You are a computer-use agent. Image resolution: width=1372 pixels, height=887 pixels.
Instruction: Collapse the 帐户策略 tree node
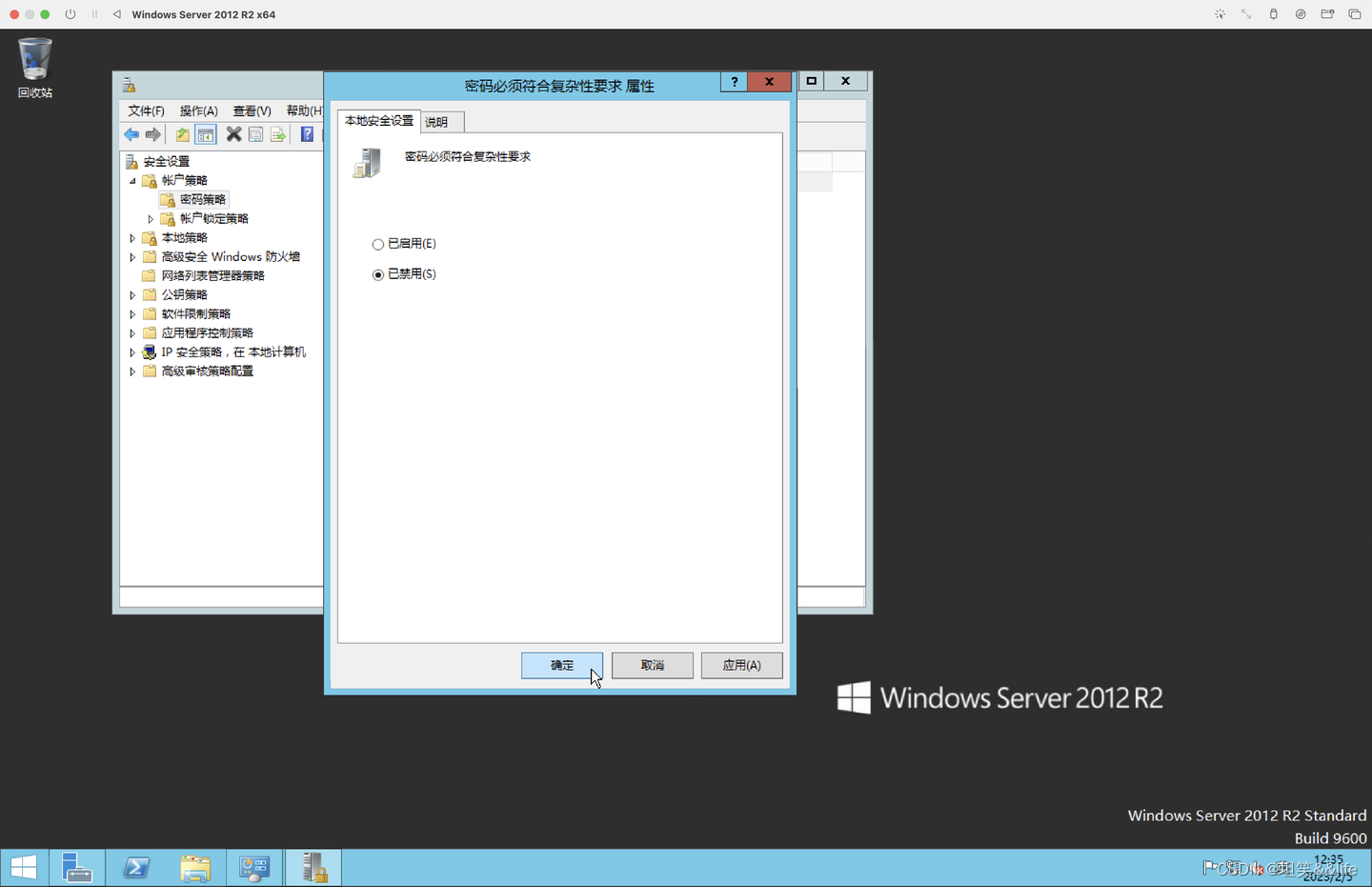point(132,181)
